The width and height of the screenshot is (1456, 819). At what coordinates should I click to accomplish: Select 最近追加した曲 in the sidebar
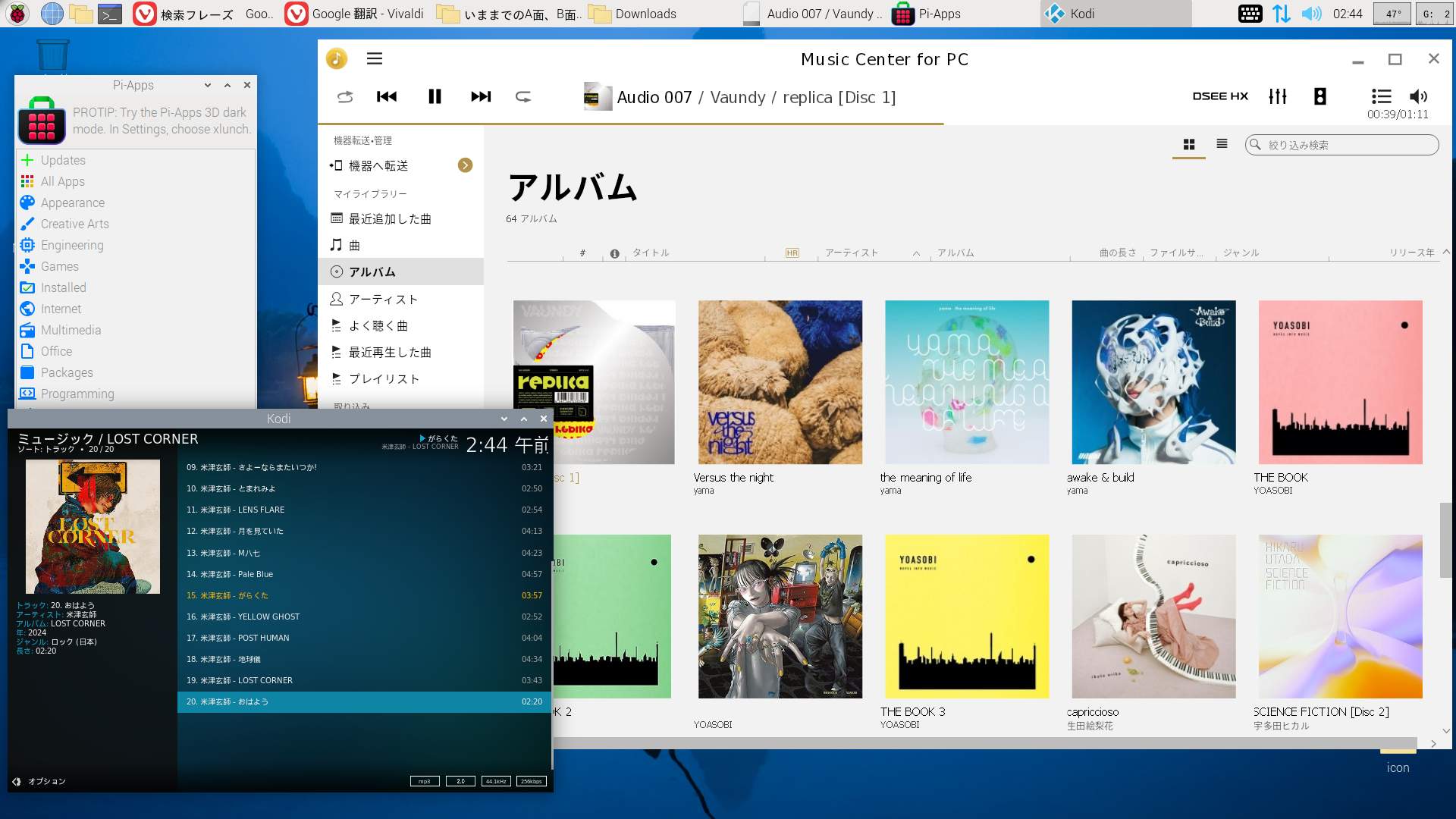tap(400, 218)
